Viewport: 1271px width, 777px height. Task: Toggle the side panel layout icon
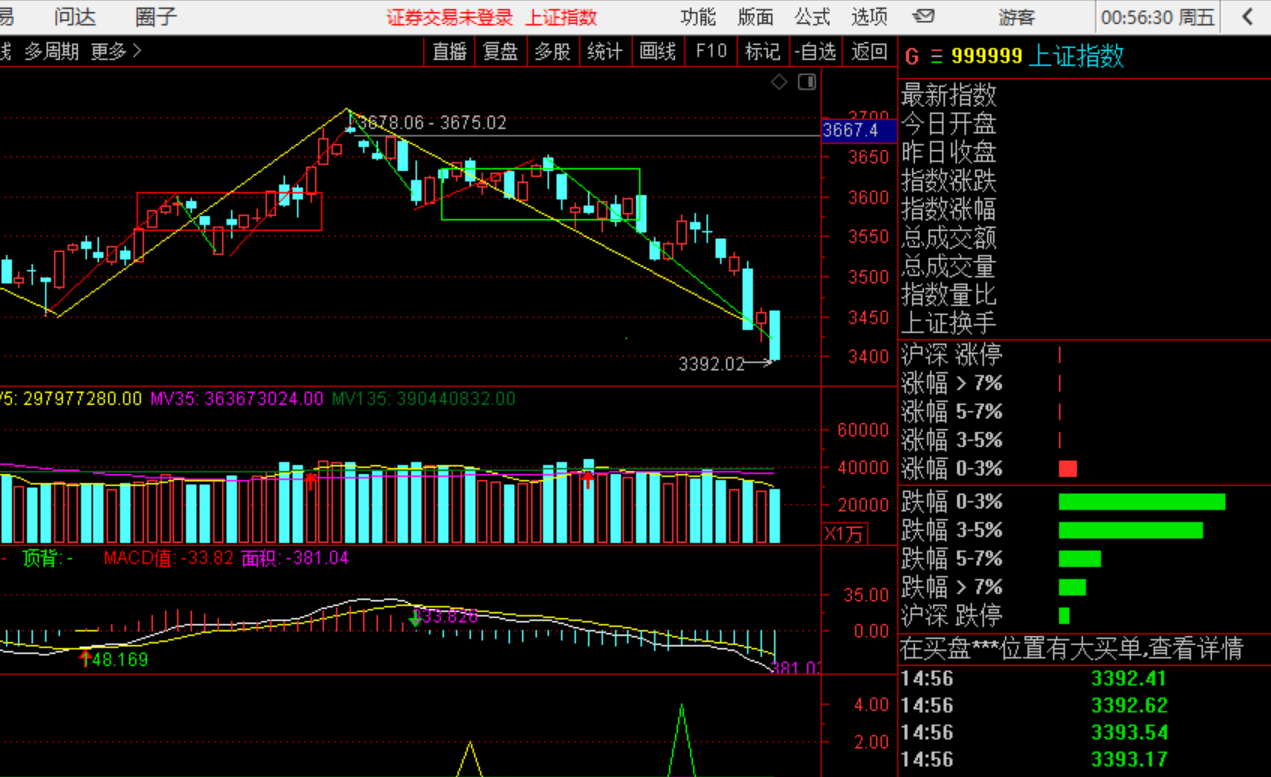[x=807, y=82]
